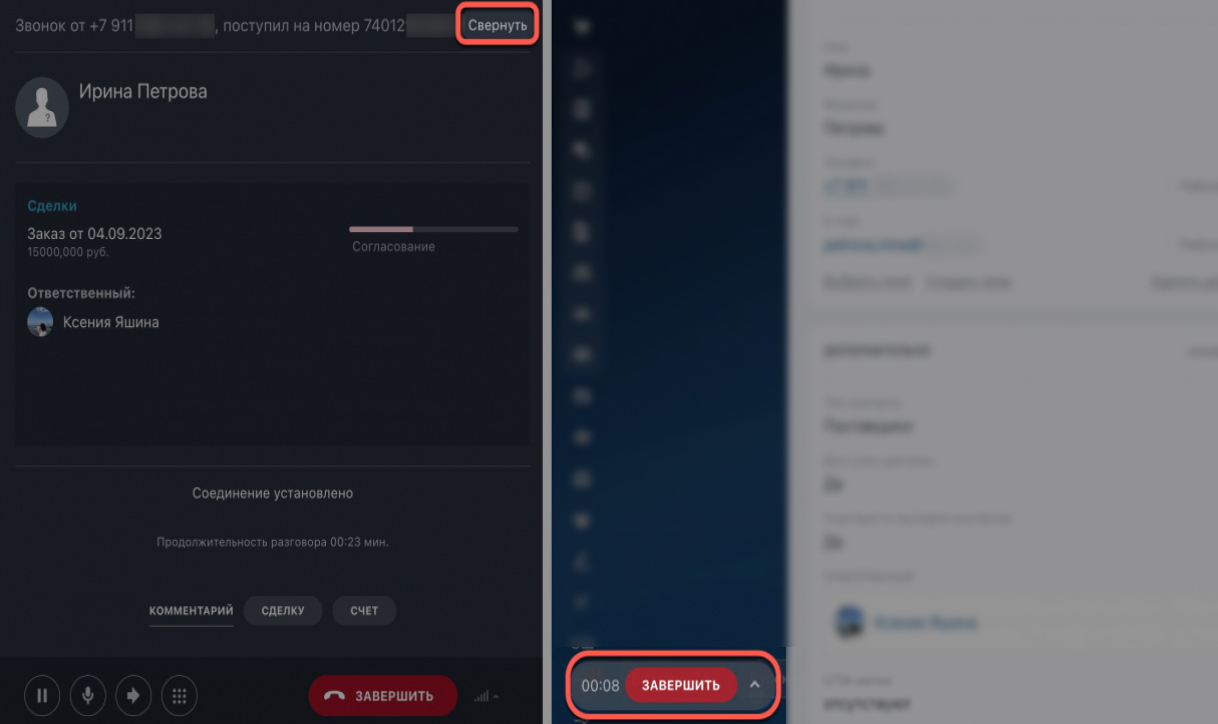Click the signal quality indicator icon
The width and height of the screenshot is (1218, 724).
pos(487,696)
